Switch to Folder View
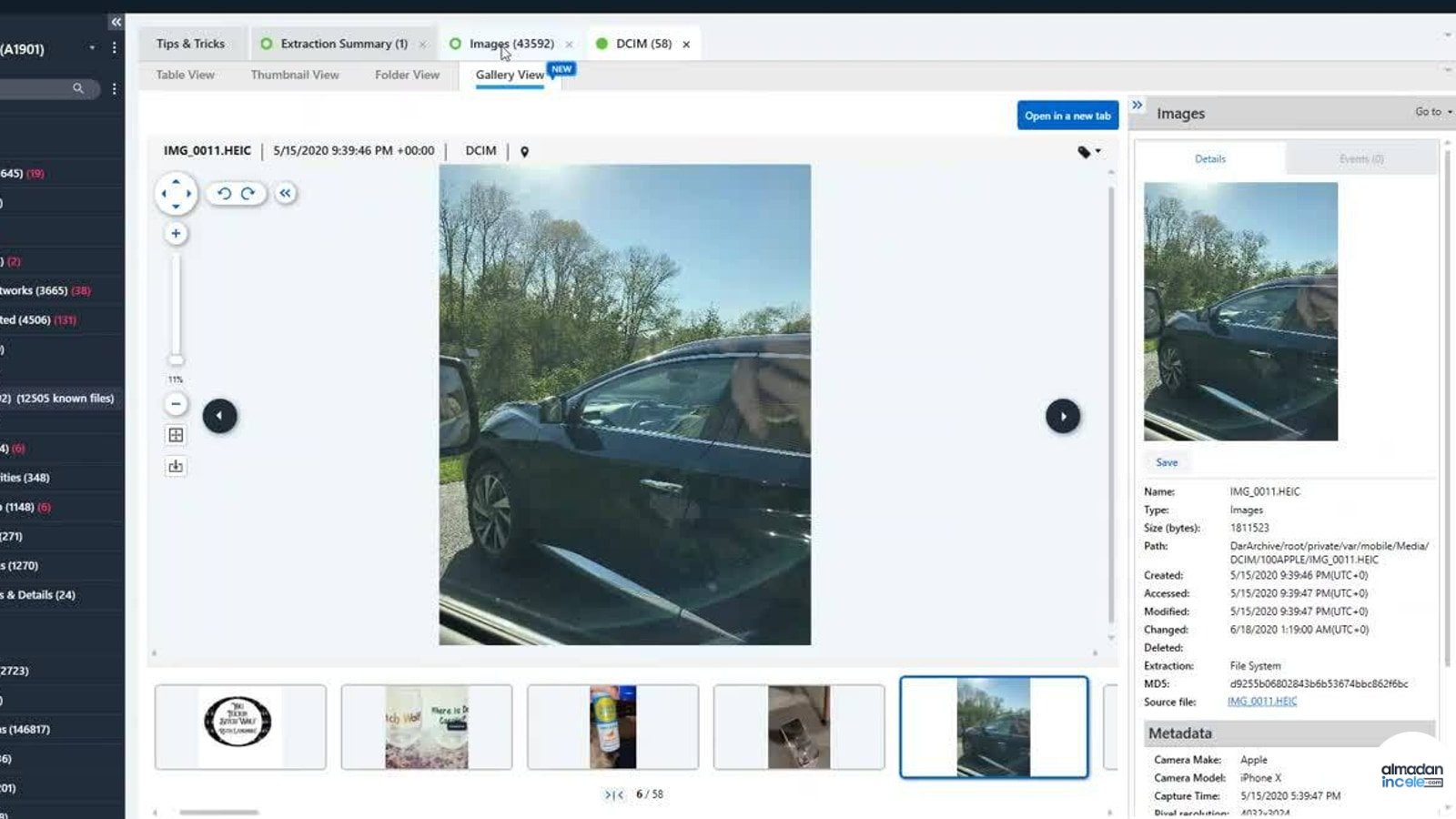This screenshot has height=819, width=1456. [x=407, y=75]
